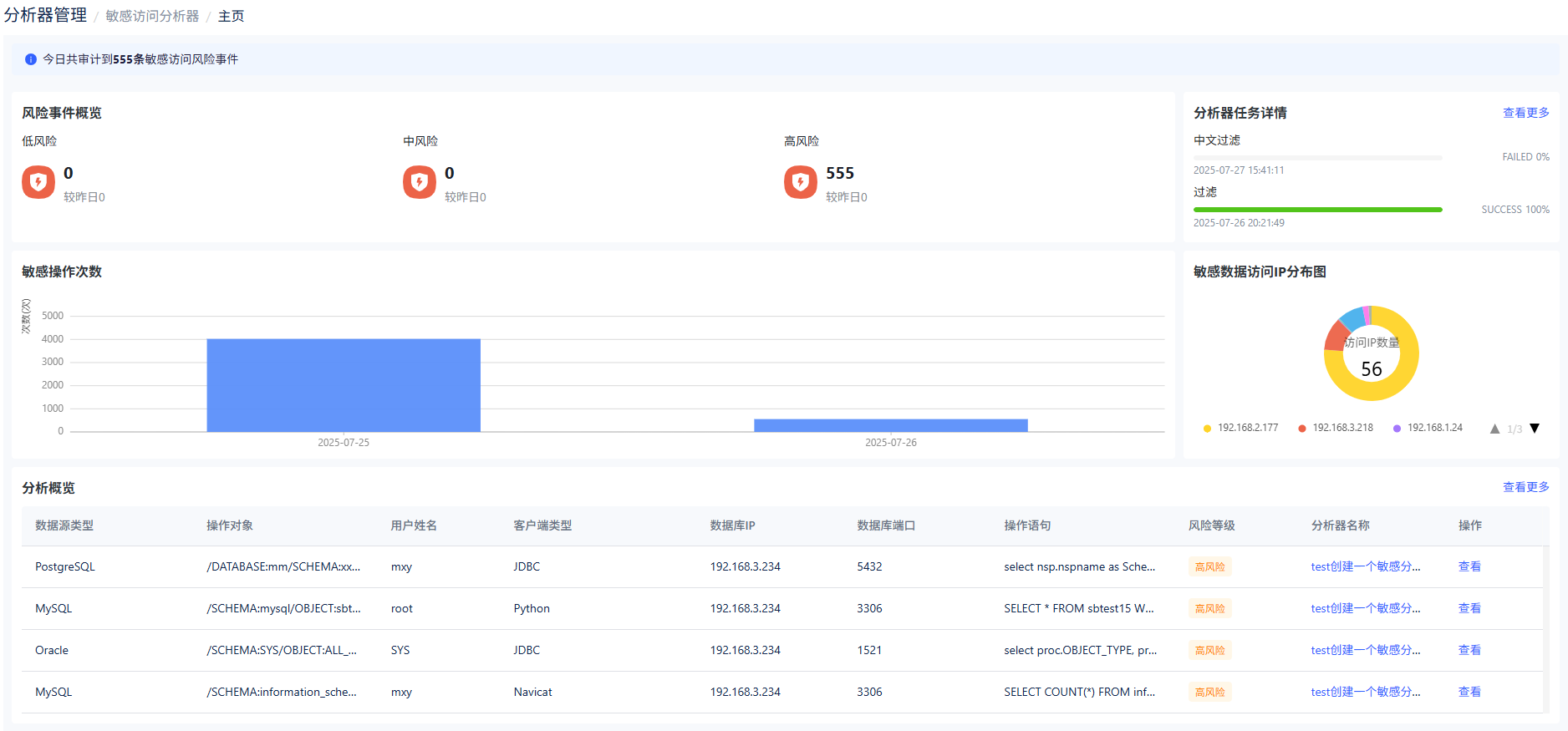Click the high-risk count 555
This screenshot has height=731, width=1568.
coord(840,173)
